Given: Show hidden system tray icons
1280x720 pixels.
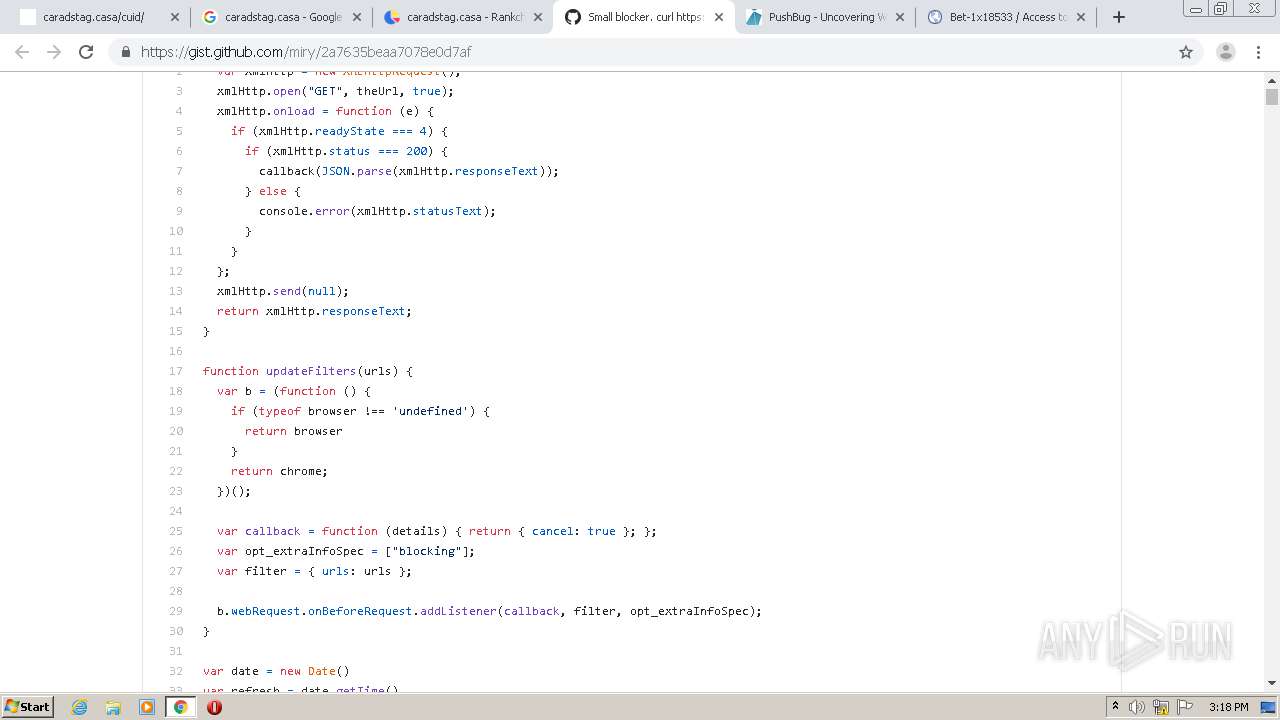Looking at the screenshot, I should click(1116, 707).
